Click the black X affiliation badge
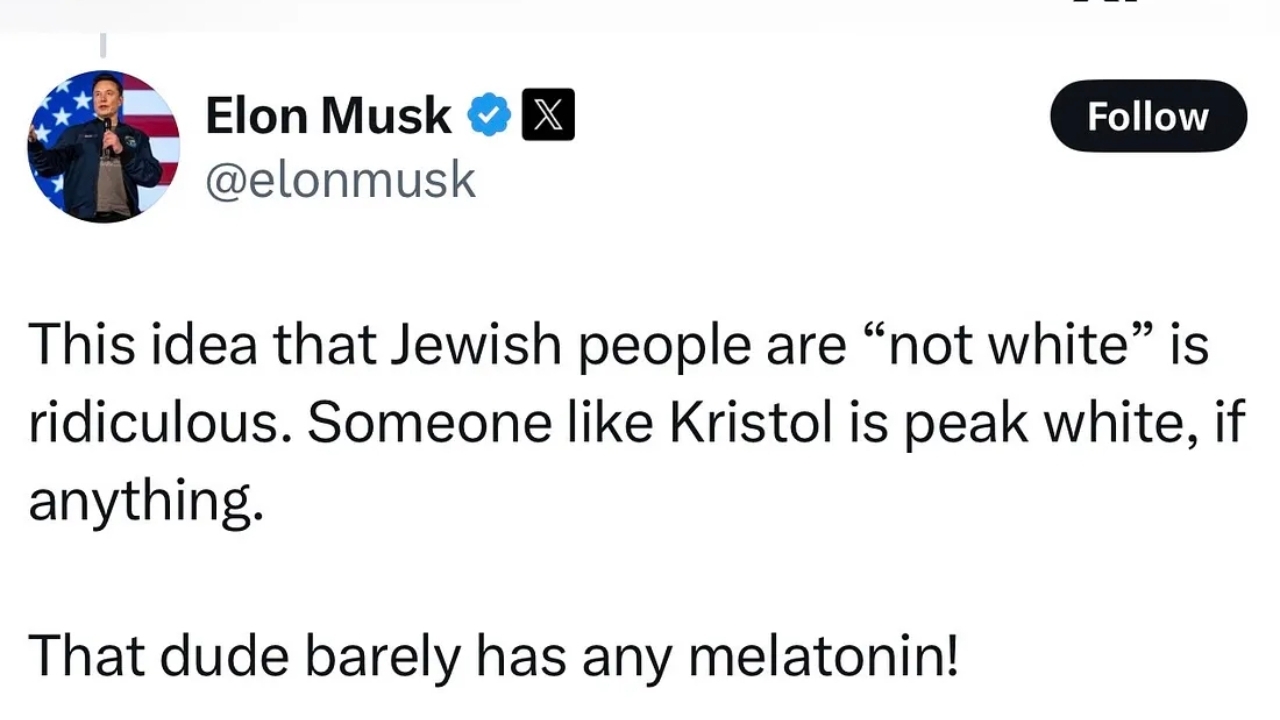 pyautogui.click(x=549, y=115)
